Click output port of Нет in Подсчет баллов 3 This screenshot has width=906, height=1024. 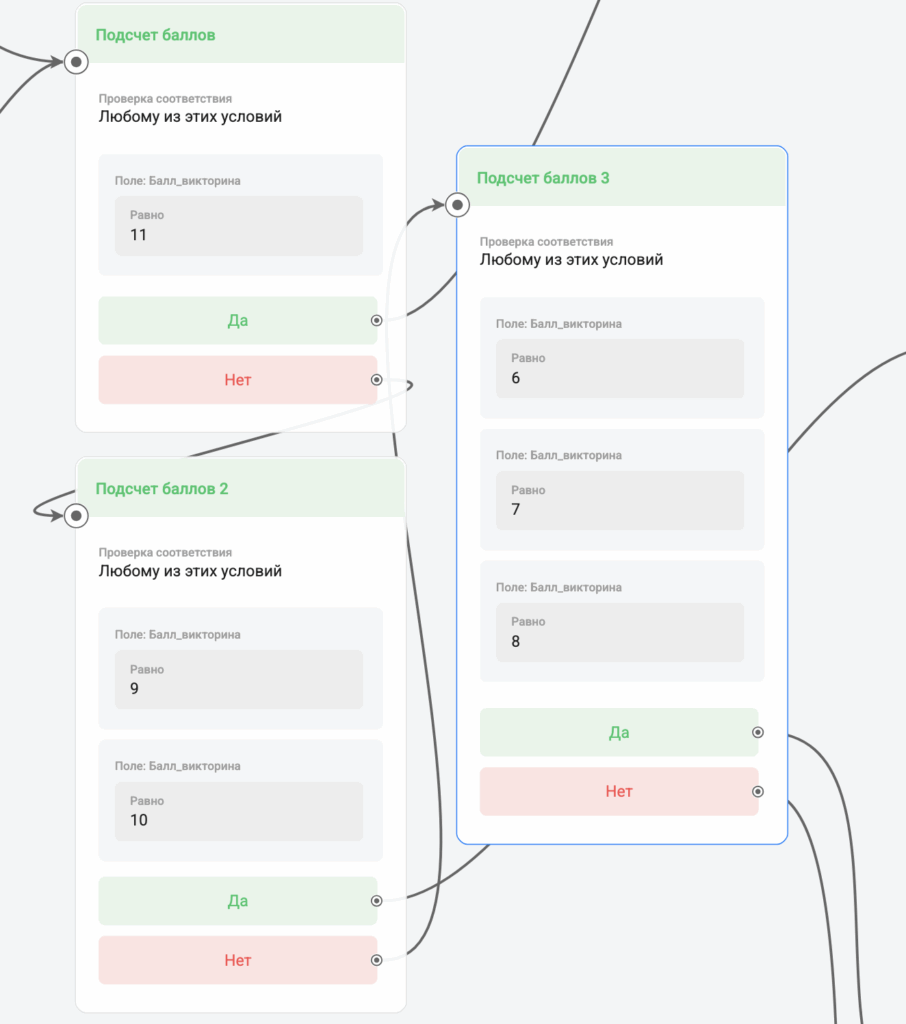[758, 792]
